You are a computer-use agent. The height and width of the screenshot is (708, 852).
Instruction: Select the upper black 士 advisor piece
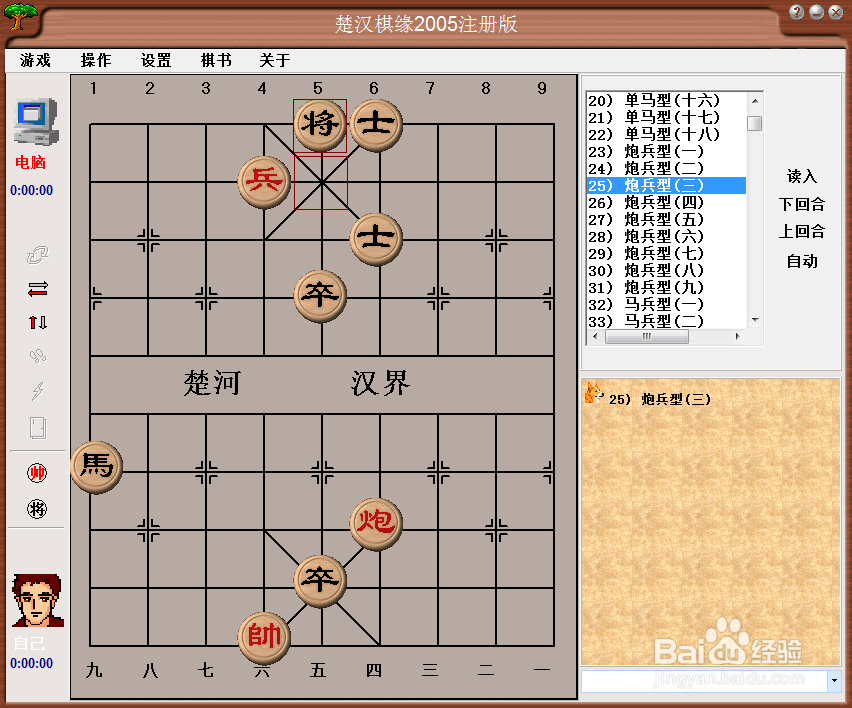pyautogui.click(x=376, y=125)
